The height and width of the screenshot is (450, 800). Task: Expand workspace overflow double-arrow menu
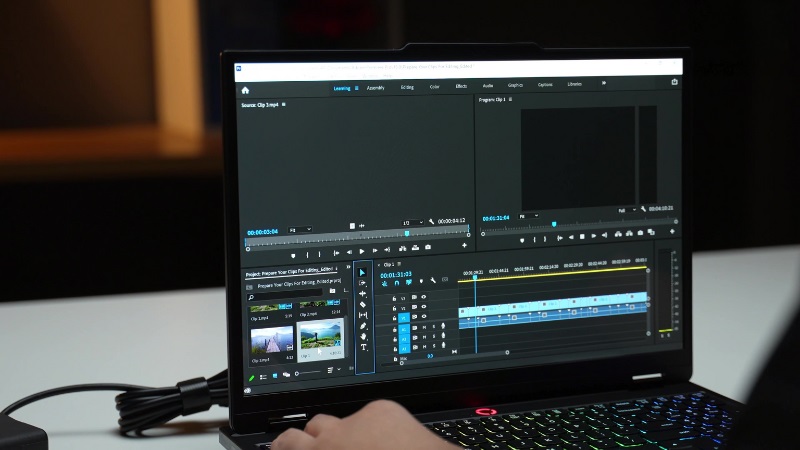click(x=604, y=83)
